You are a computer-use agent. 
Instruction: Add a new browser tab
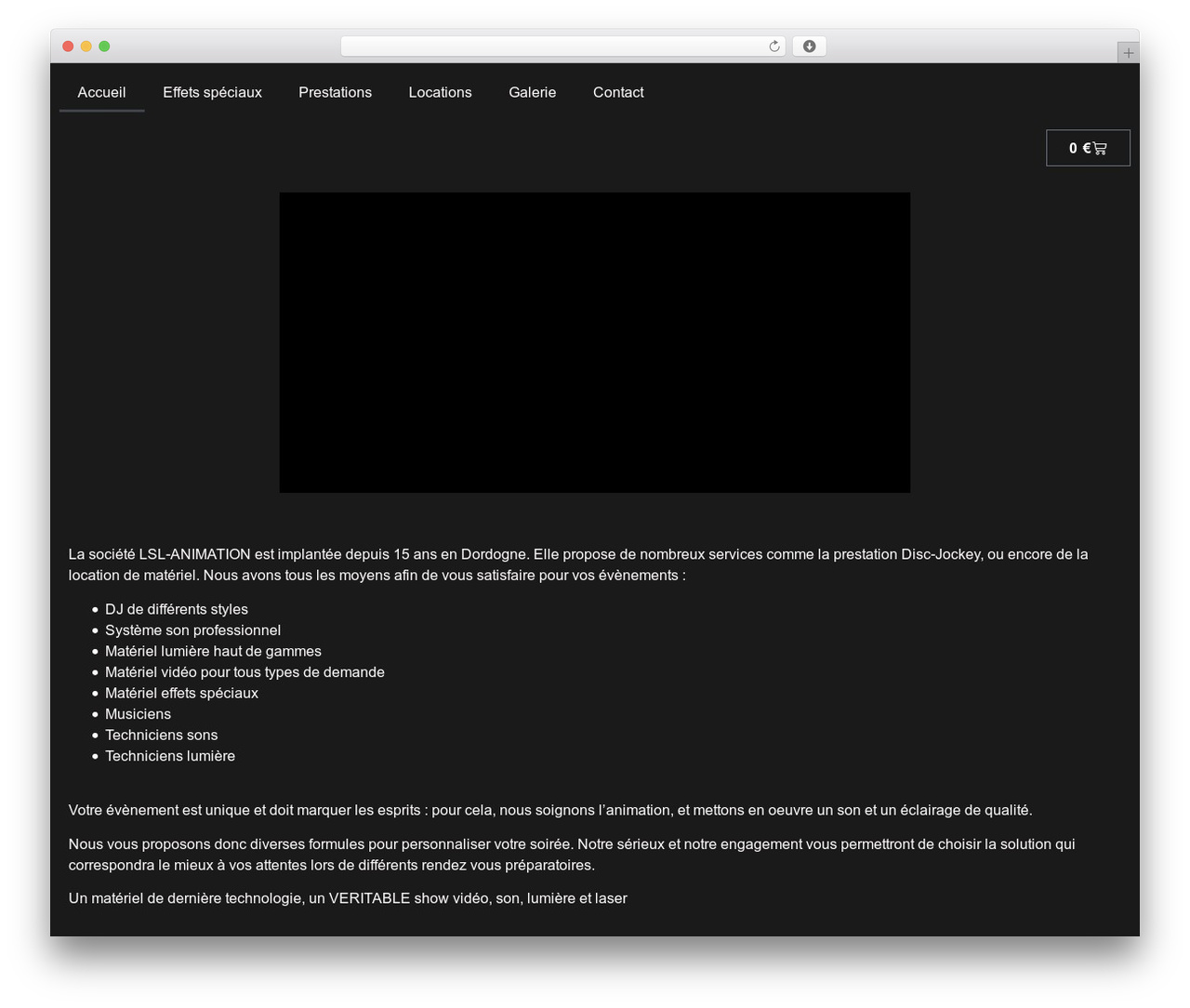pos(1128,53)
